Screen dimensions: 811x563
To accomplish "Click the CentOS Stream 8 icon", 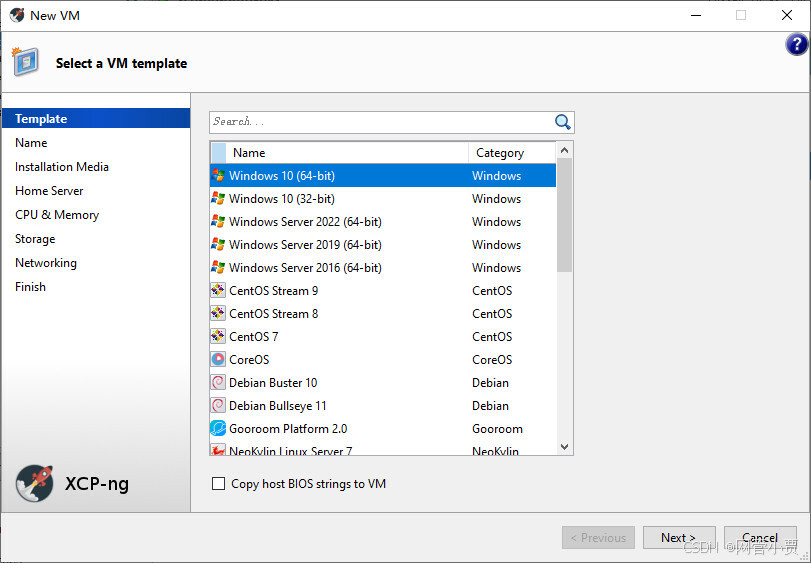I will pyautogui.click(x=218, y=313).
